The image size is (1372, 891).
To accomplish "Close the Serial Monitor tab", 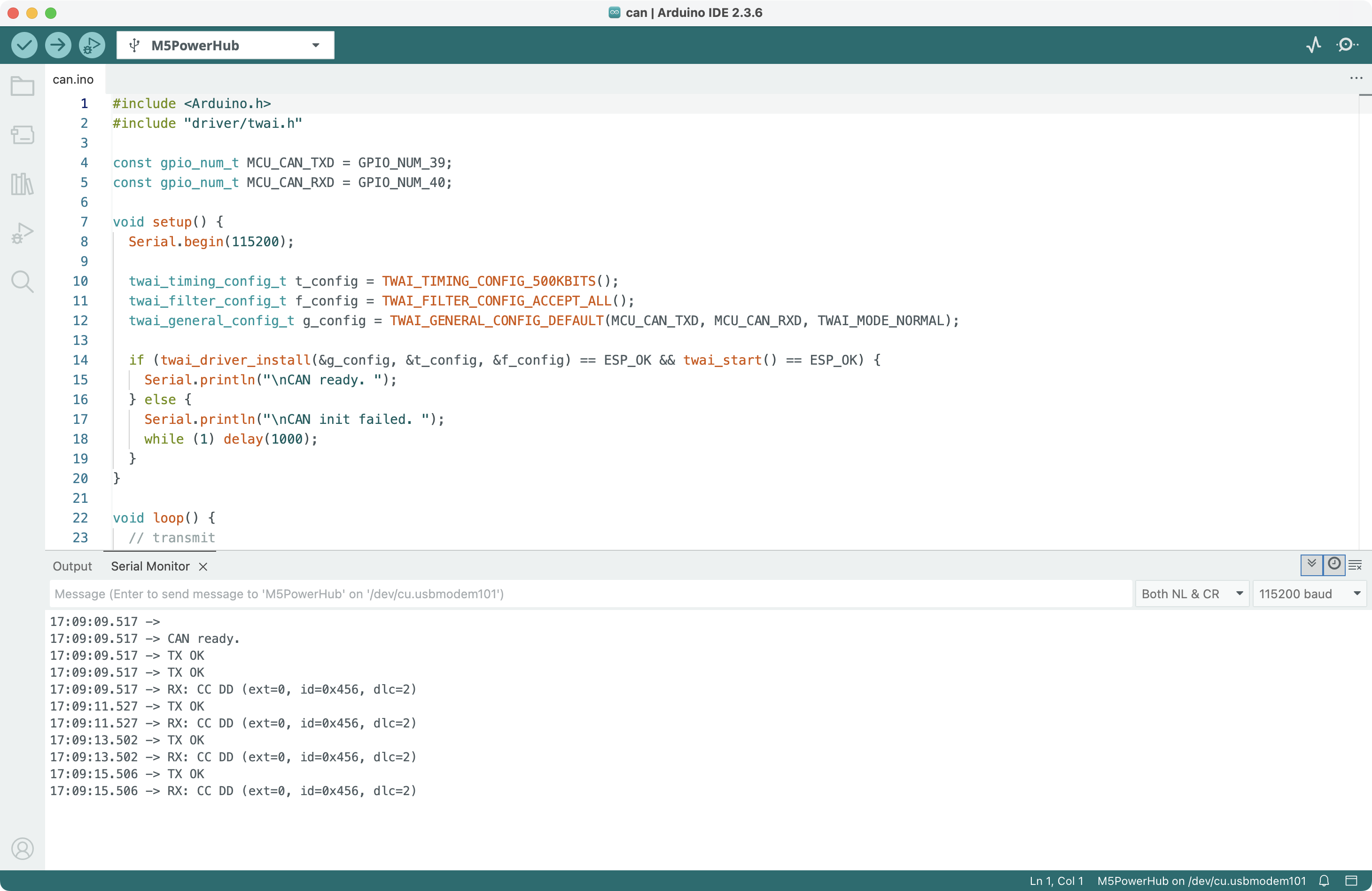I will point(203,567).
